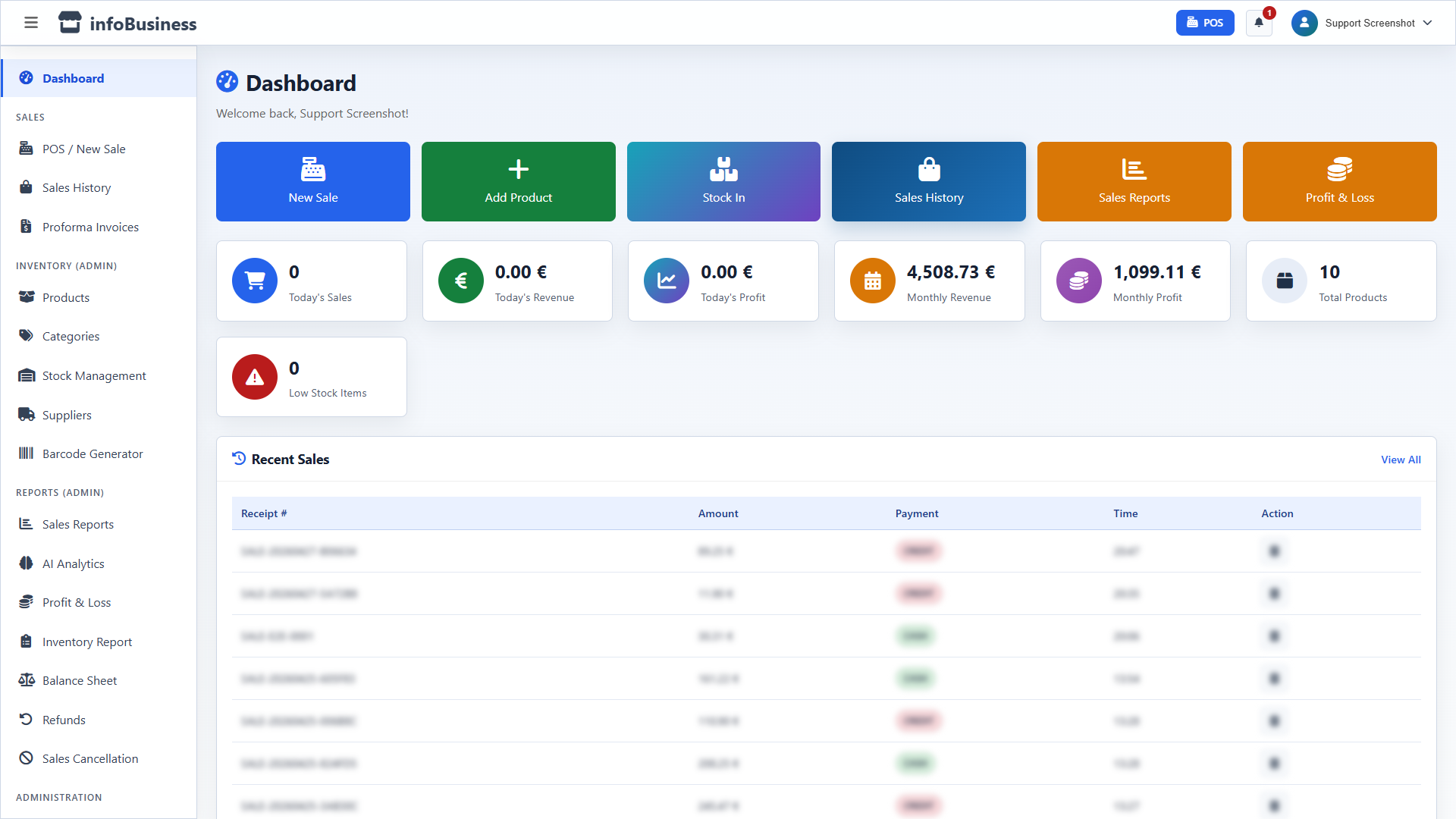
Task: Click the infoBusiness store logo icon
Action: point(70,23)
